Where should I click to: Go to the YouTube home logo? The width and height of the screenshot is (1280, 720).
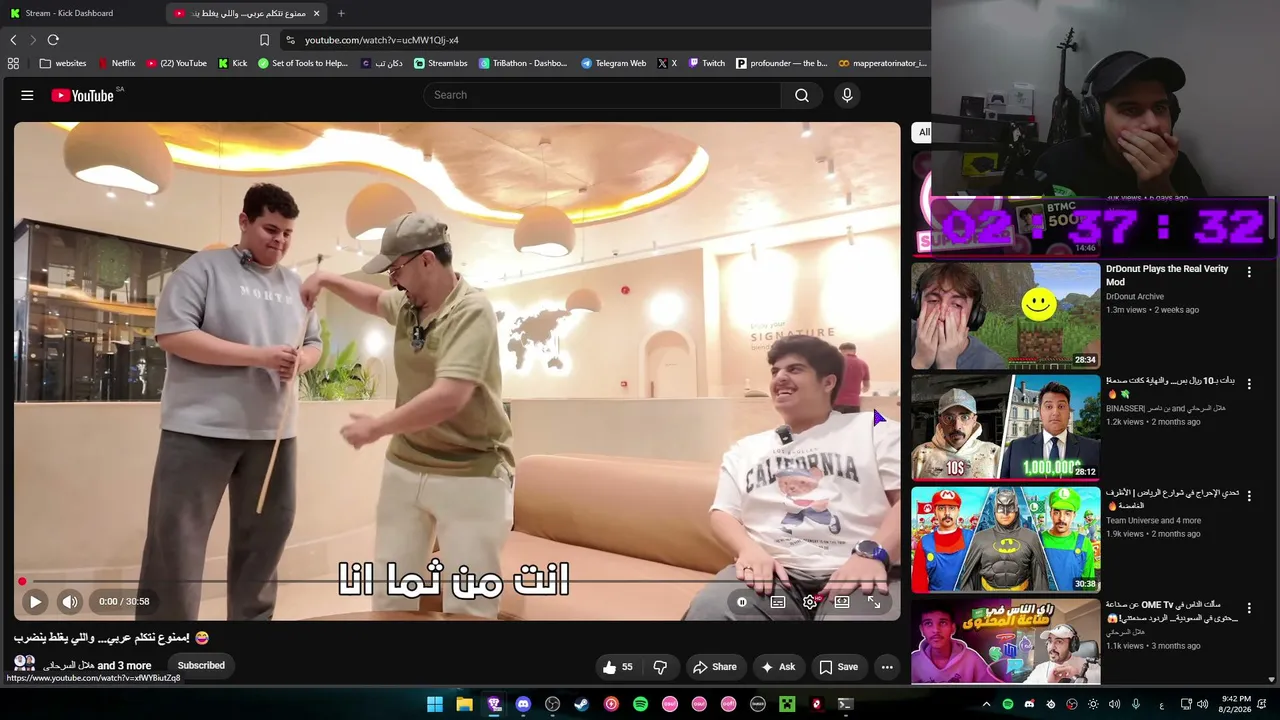83,95
